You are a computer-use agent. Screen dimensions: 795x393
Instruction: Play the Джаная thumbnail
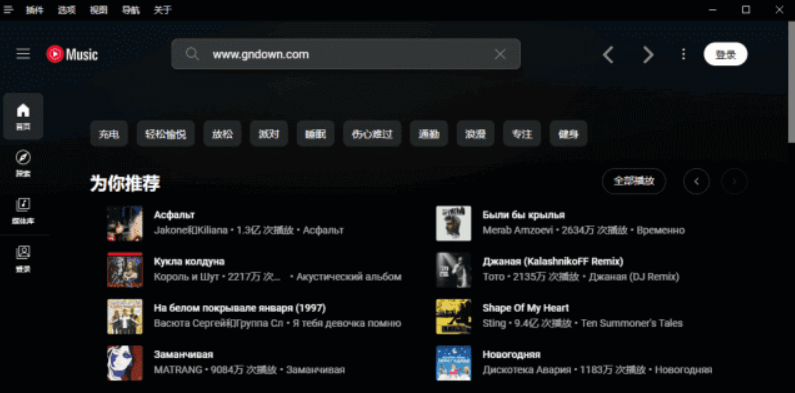(454, 270)
